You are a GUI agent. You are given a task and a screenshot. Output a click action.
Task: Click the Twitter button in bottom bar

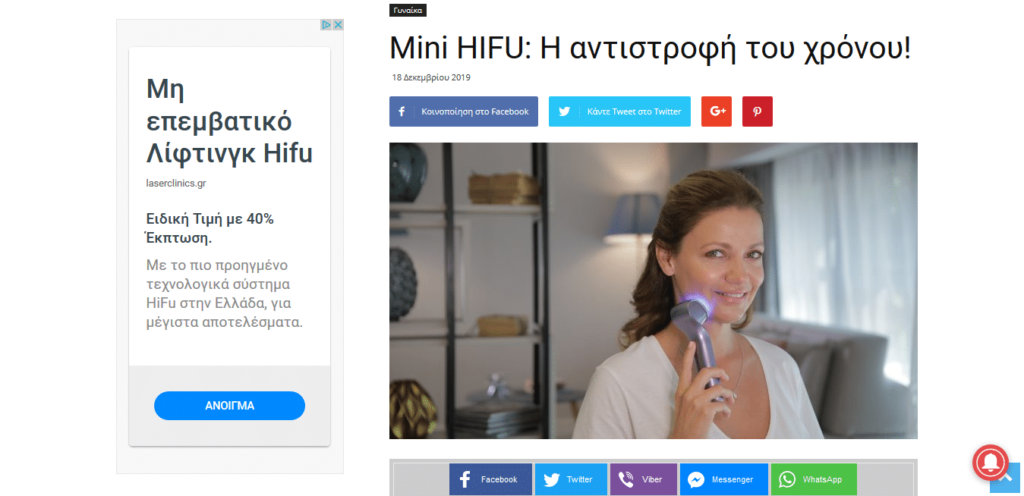tap(571, 480)
